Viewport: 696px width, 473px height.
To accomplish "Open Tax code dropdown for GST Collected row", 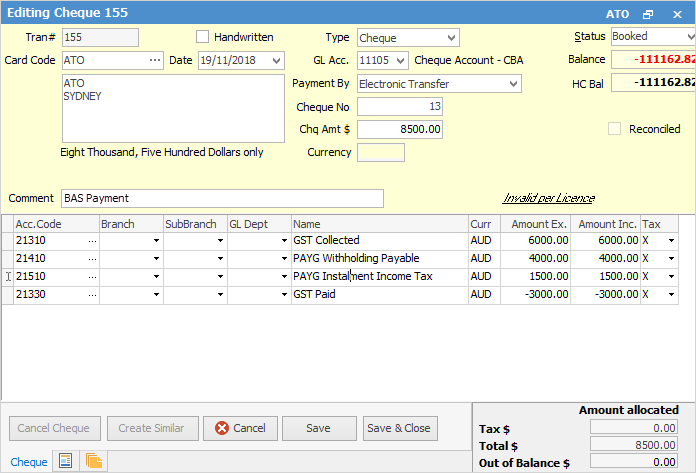I will pyautogui.click(x=670, y=241).
